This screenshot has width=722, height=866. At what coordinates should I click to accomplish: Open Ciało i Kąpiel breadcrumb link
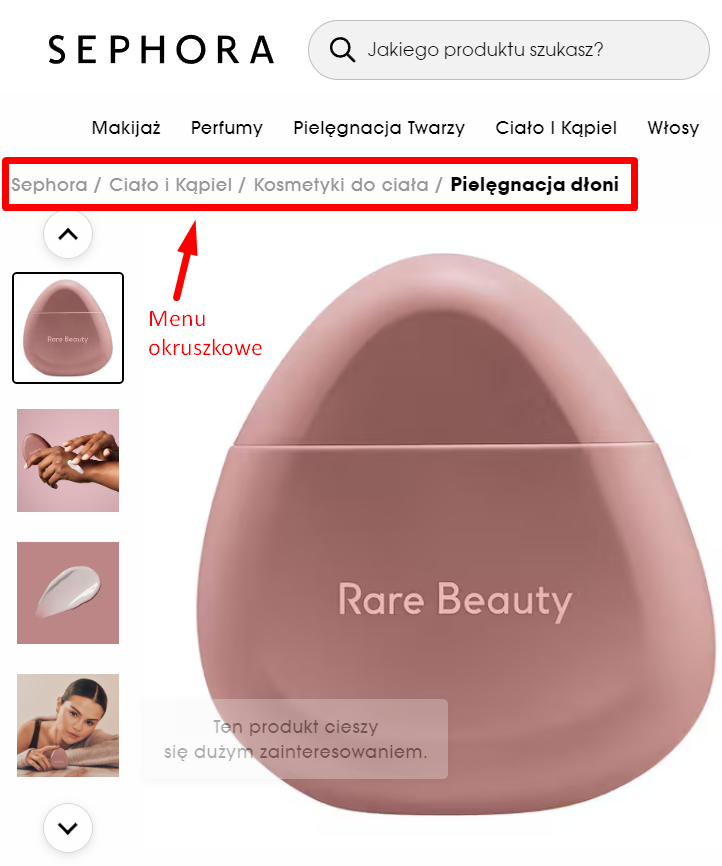(170, 184)
